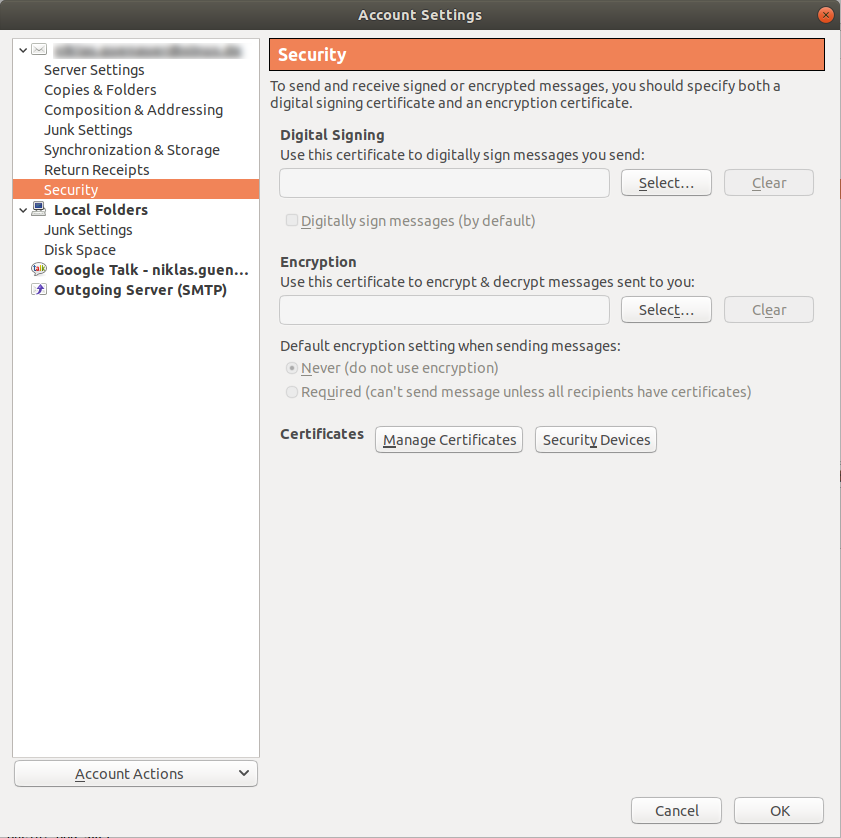Open Disk Space under Local Folders
This screenshot has height=838, width=841.
pos(80,250)
